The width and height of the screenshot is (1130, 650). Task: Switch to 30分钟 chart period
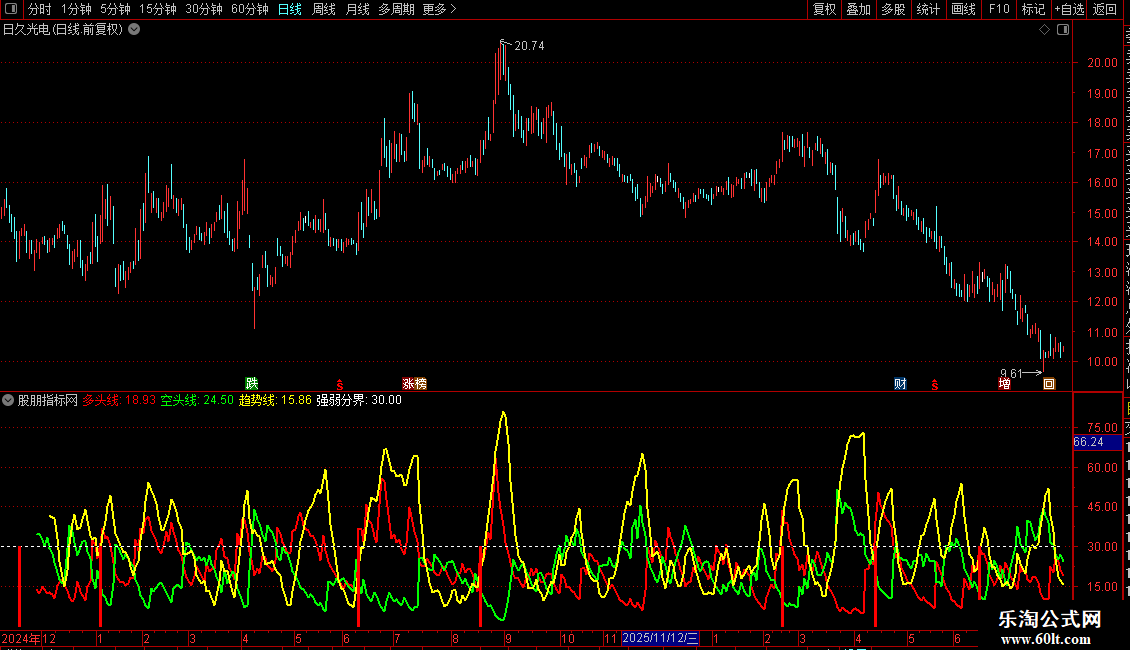(x=204, y=9)
